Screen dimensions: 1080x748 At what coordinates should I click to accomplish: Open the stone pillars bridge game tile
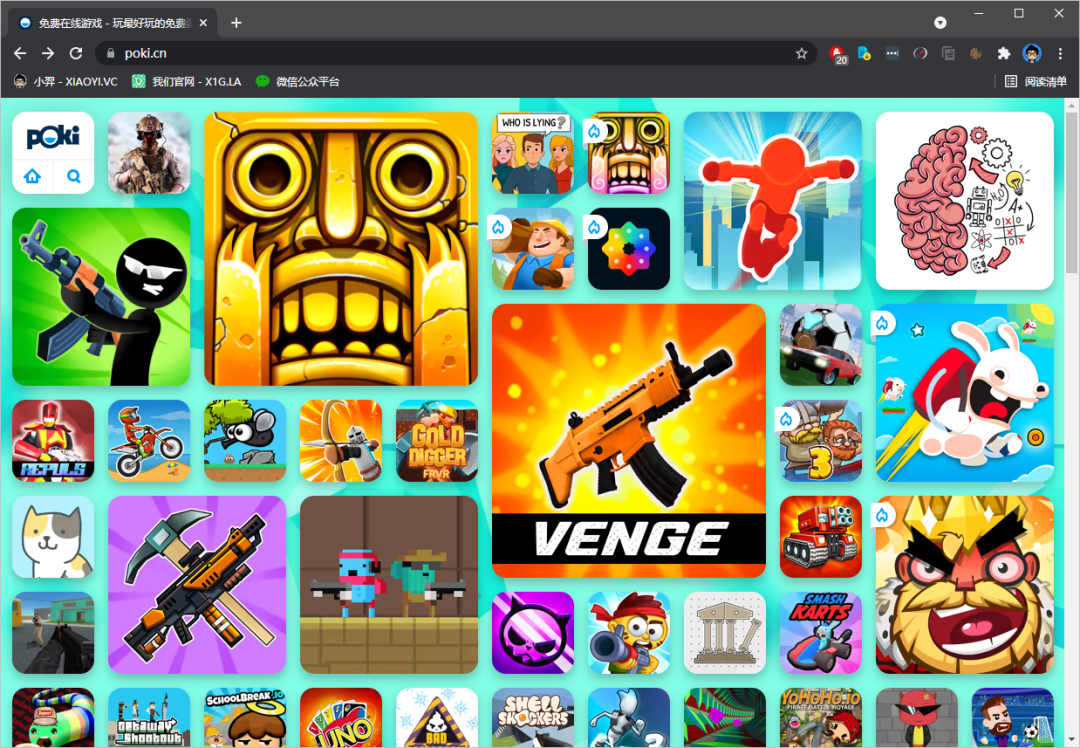[725, 633]
